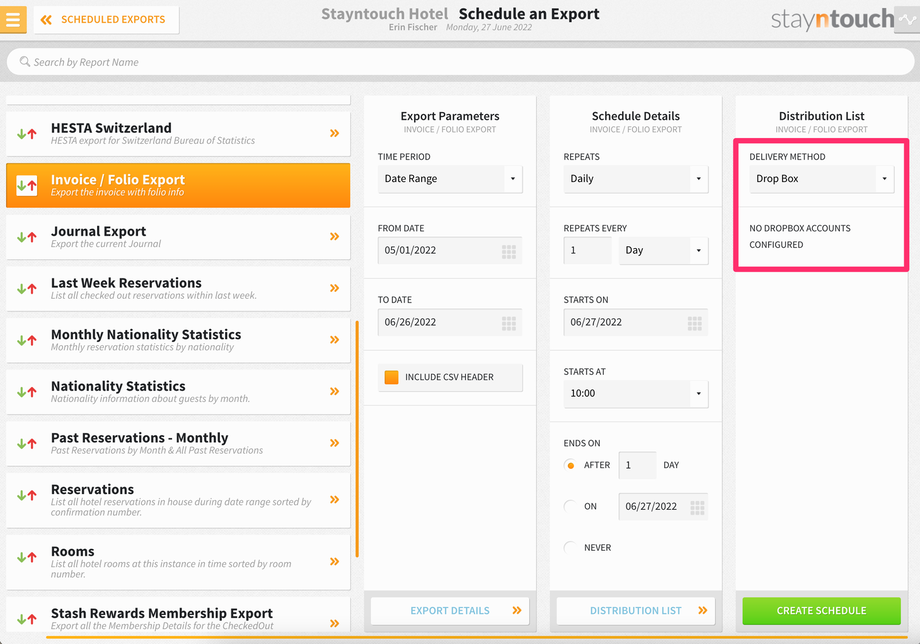
Task: Click the Ends On date field
Action: click(x=663, y=506)
